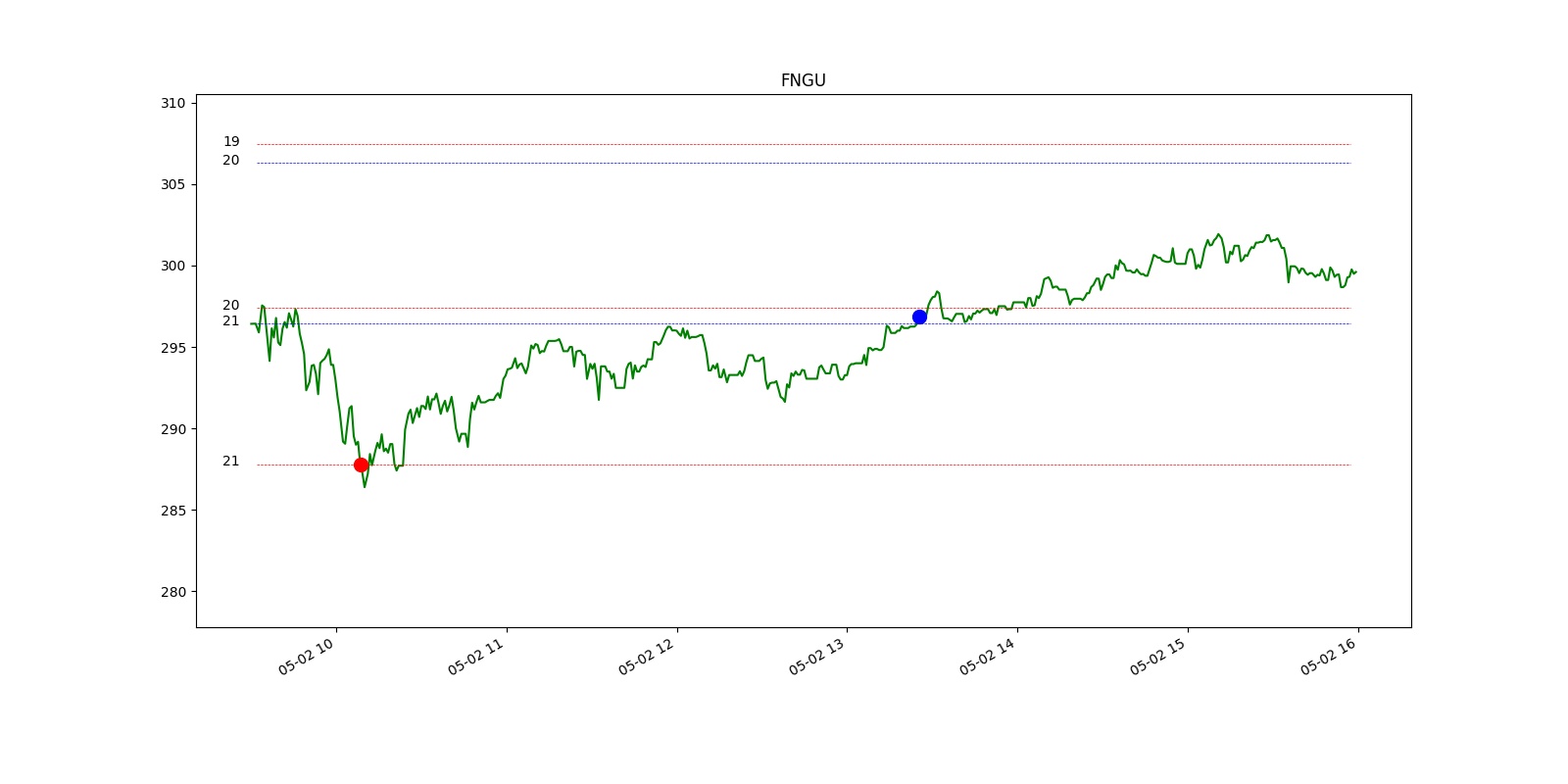1568x784 pixels.
Task: Click the 305 y-axis tick label
Action: pos(172,184)
